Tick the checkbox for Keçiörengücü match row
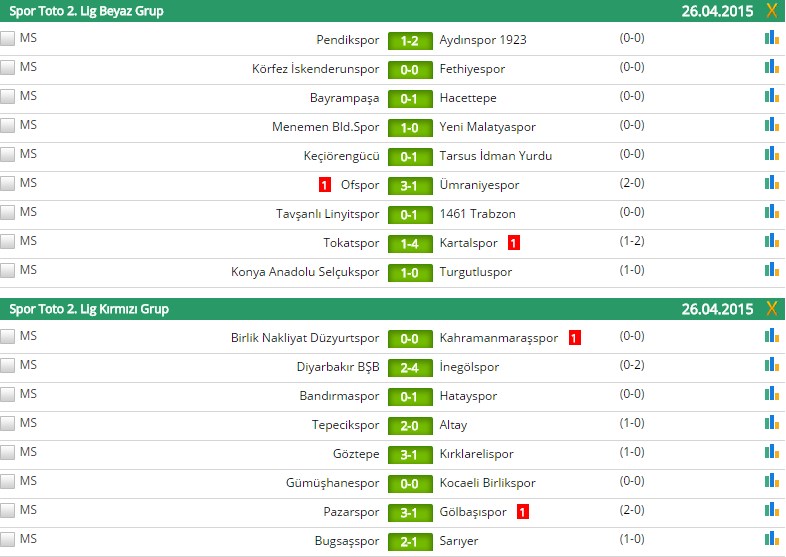This screenshot has height=557, width=786. point(8,155)
